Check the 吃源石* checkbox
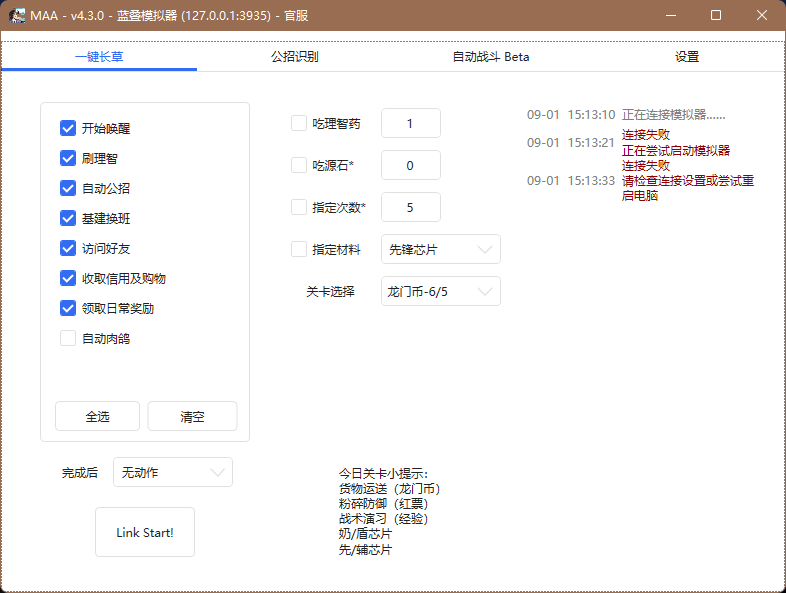This screenshot has width=786, height=593. tap(299, 165)
